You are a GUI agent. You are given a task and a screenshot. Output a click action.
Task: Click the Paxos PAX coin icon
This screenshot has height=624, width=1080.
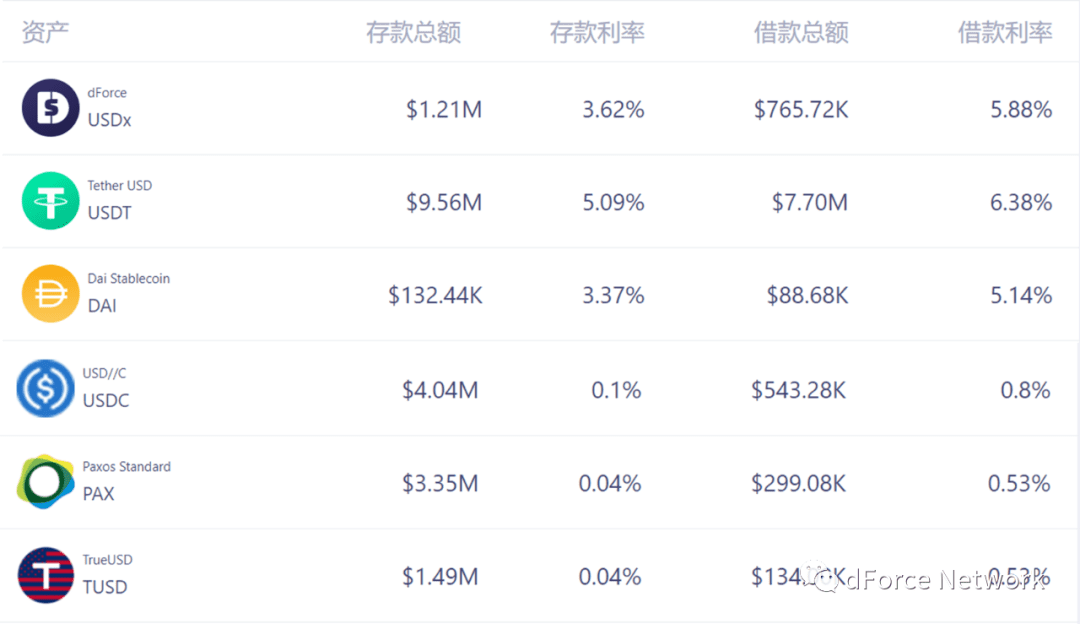[x=45, y=481]
